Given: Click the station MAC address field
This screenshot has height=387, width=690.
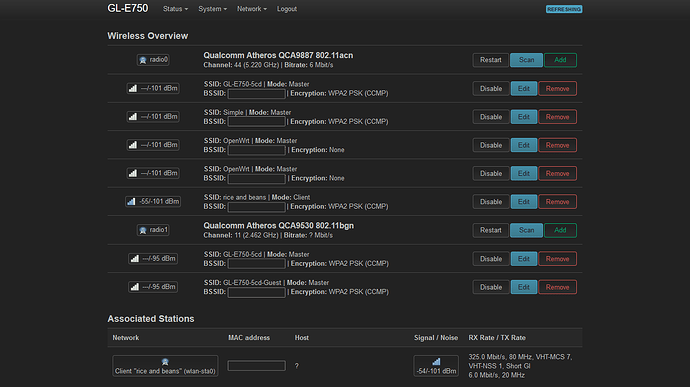Looking at the screenshot, I should [x=257, y=366].
